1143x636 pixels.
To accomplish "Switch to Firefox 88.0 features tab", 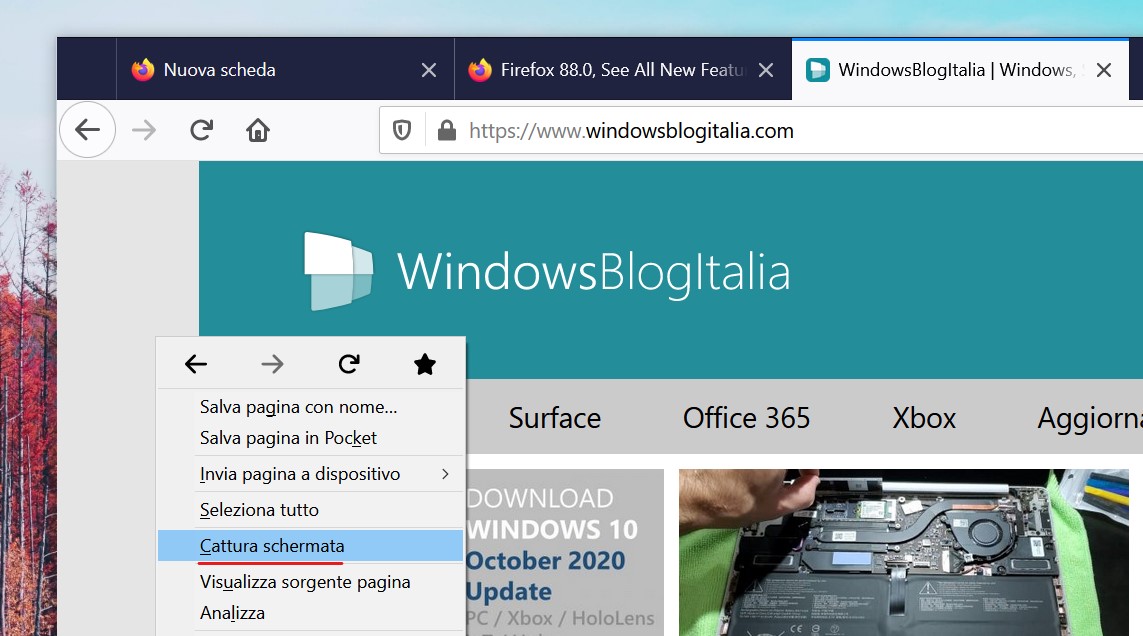I will [623, 69].
